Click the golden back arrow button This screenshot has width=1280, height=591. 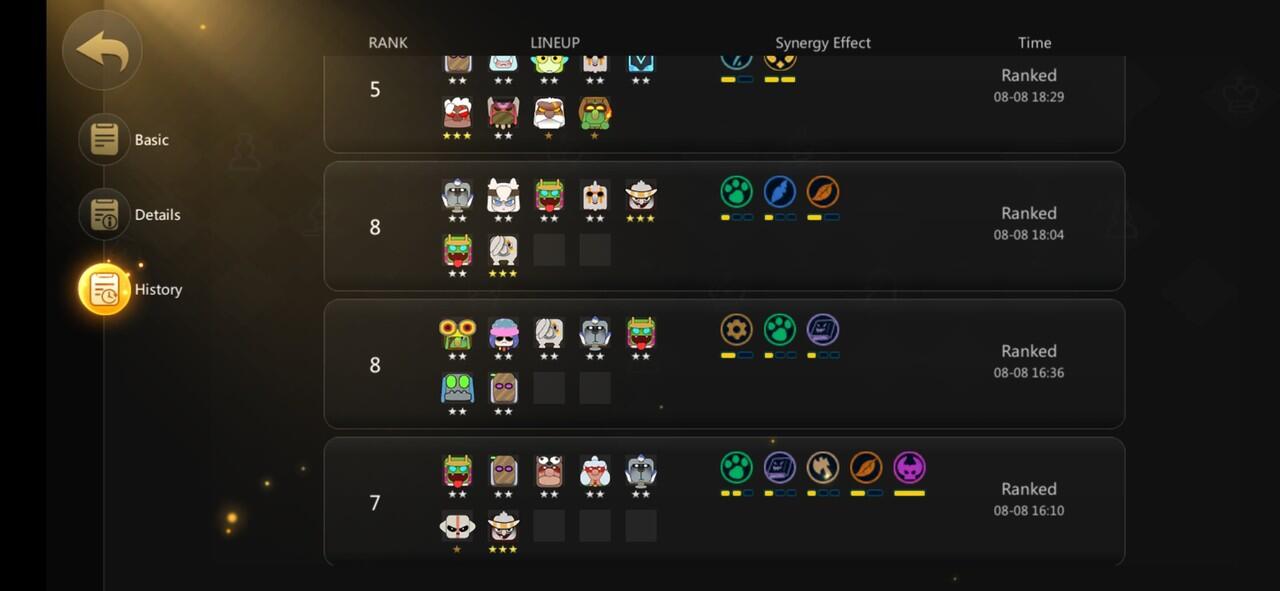(102, 50)
